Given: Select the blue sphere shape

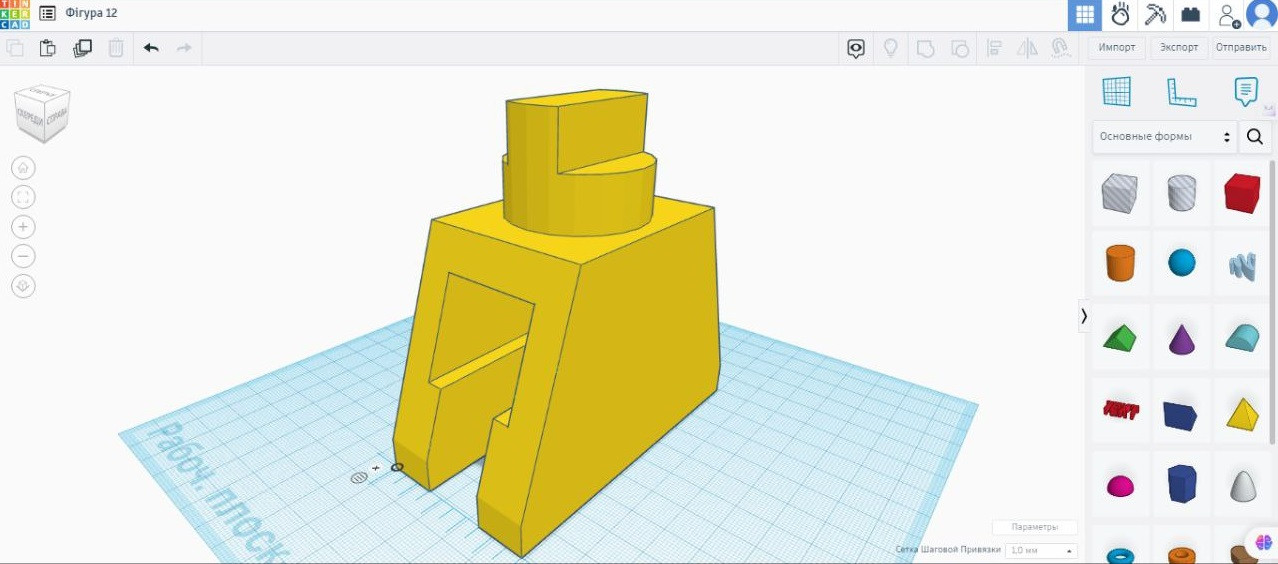Looking at the screenshot, I should coord(1181,263).
